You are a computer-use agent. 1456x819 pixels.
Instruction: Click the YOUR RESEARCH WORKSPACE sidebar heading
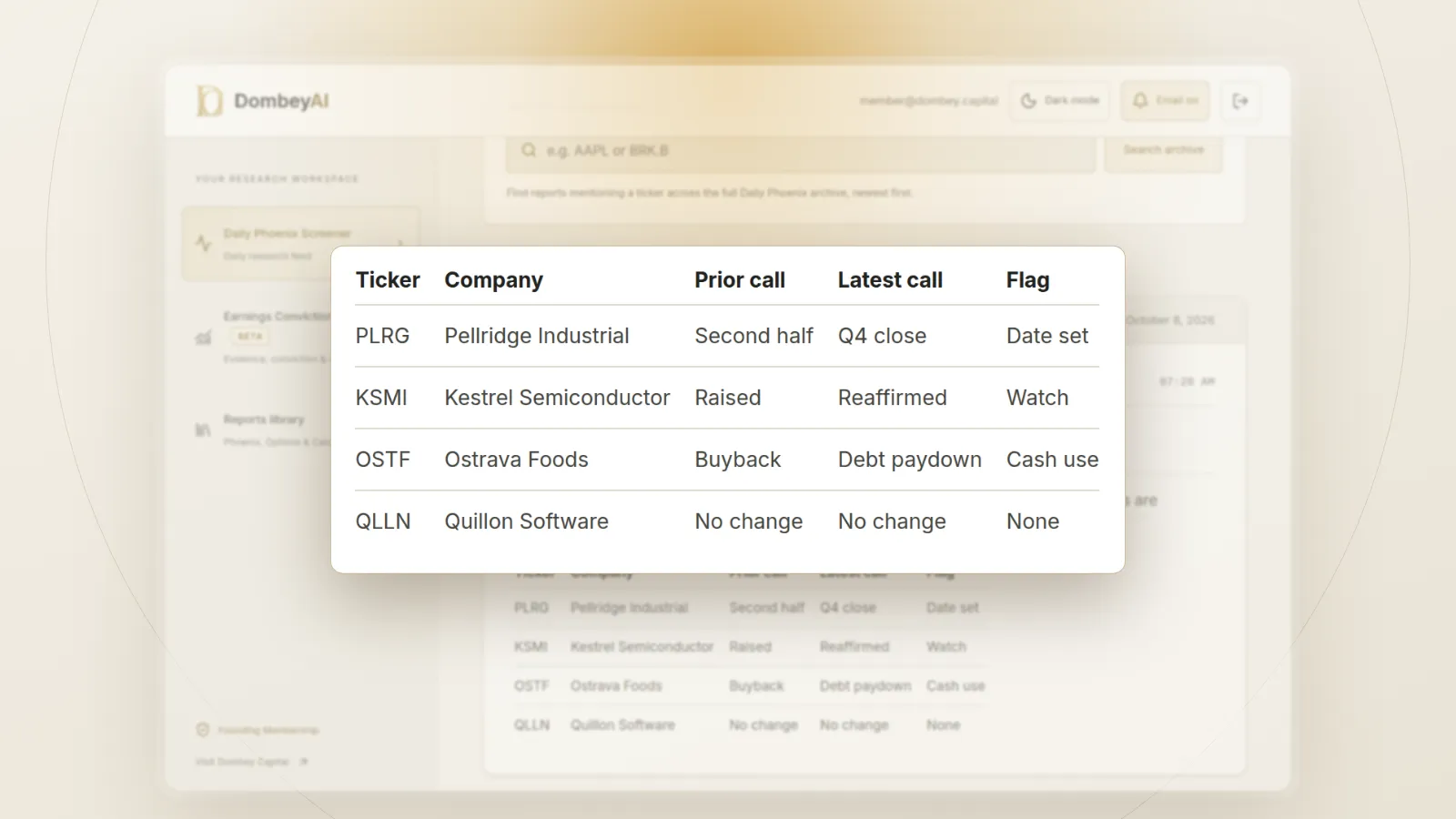coord(277,179)
